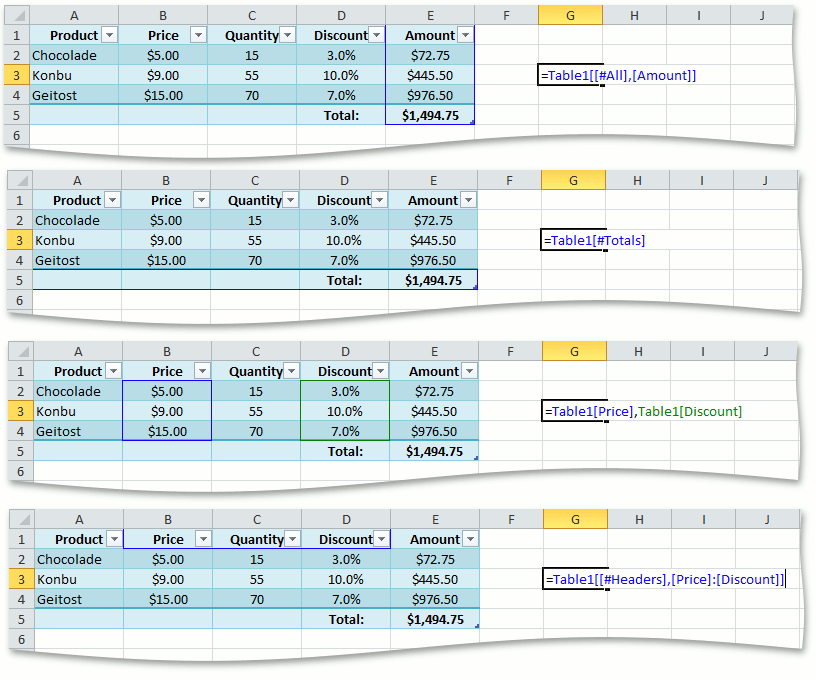The image size is (816, 680).
Task: Click $9.00 cell in the #Headers sheet
Action: point(168,580)
